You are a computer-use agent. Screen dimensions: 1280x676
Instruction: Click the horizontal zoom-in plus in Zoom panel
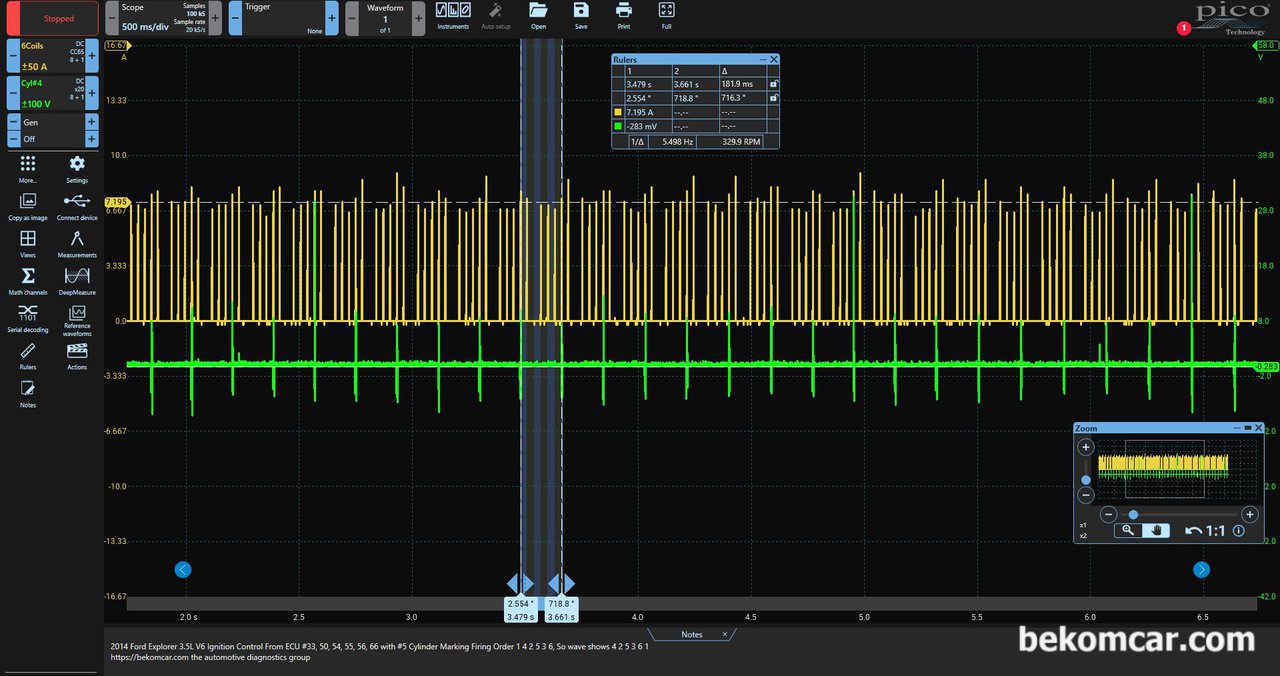(x=1249, y=514)
